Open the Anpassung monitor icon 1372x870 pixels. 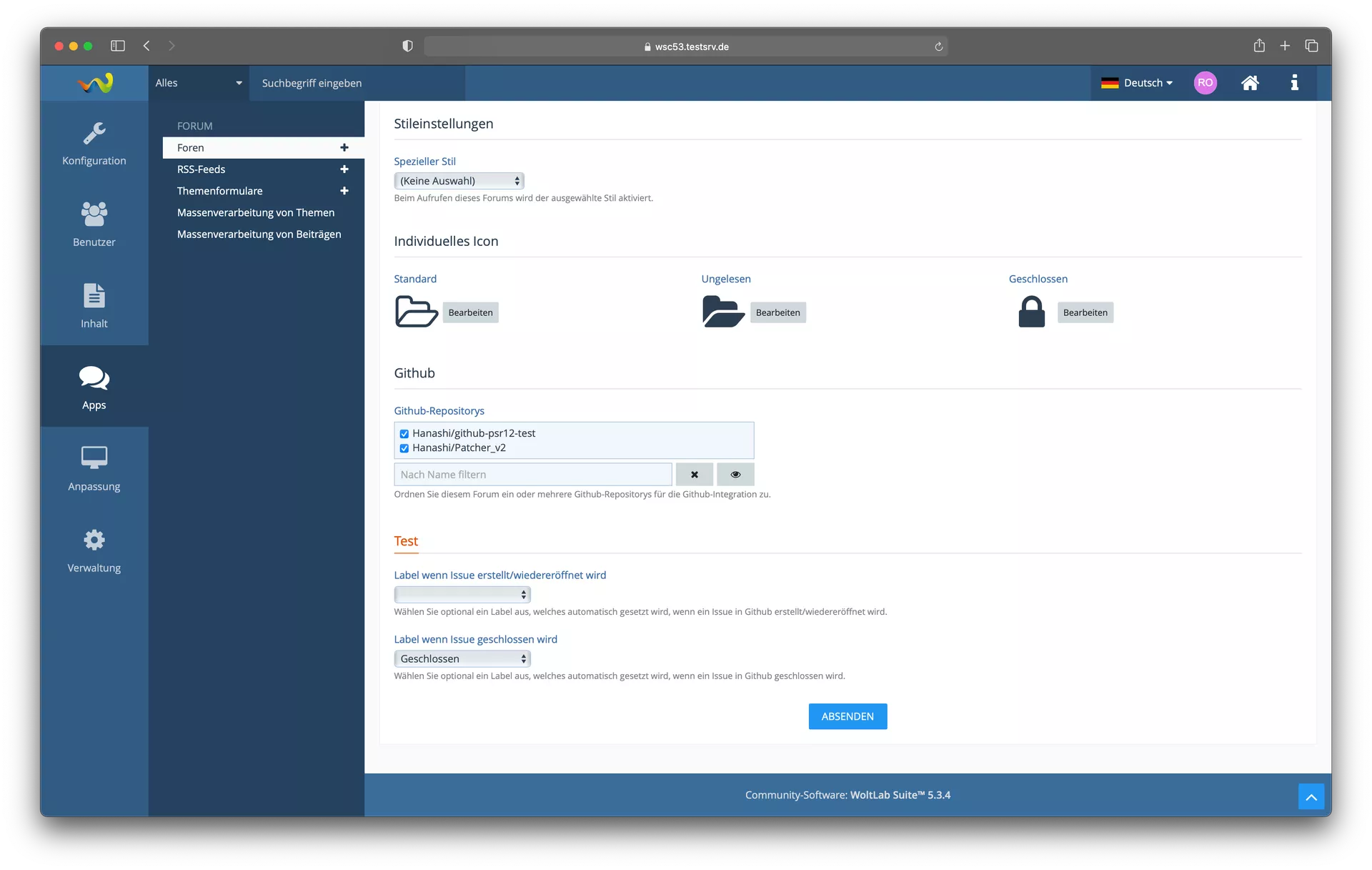(x=94, y=458)
